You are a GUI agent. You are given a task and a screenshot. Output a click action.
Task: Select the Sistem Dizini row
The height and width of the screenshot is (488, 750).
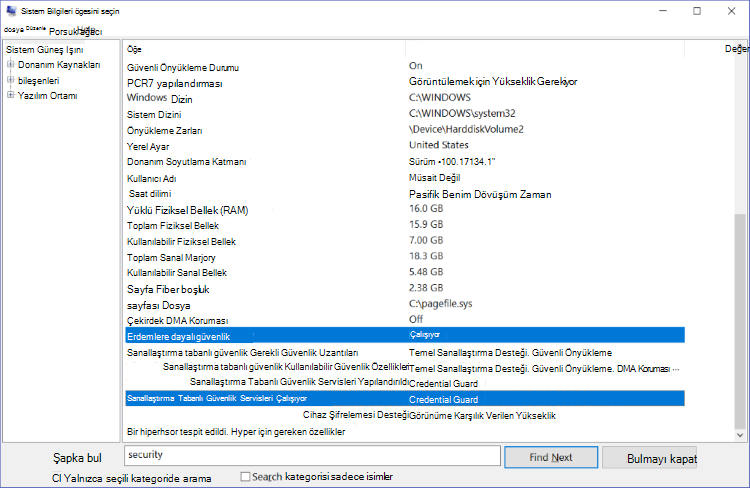coord(405,114)
